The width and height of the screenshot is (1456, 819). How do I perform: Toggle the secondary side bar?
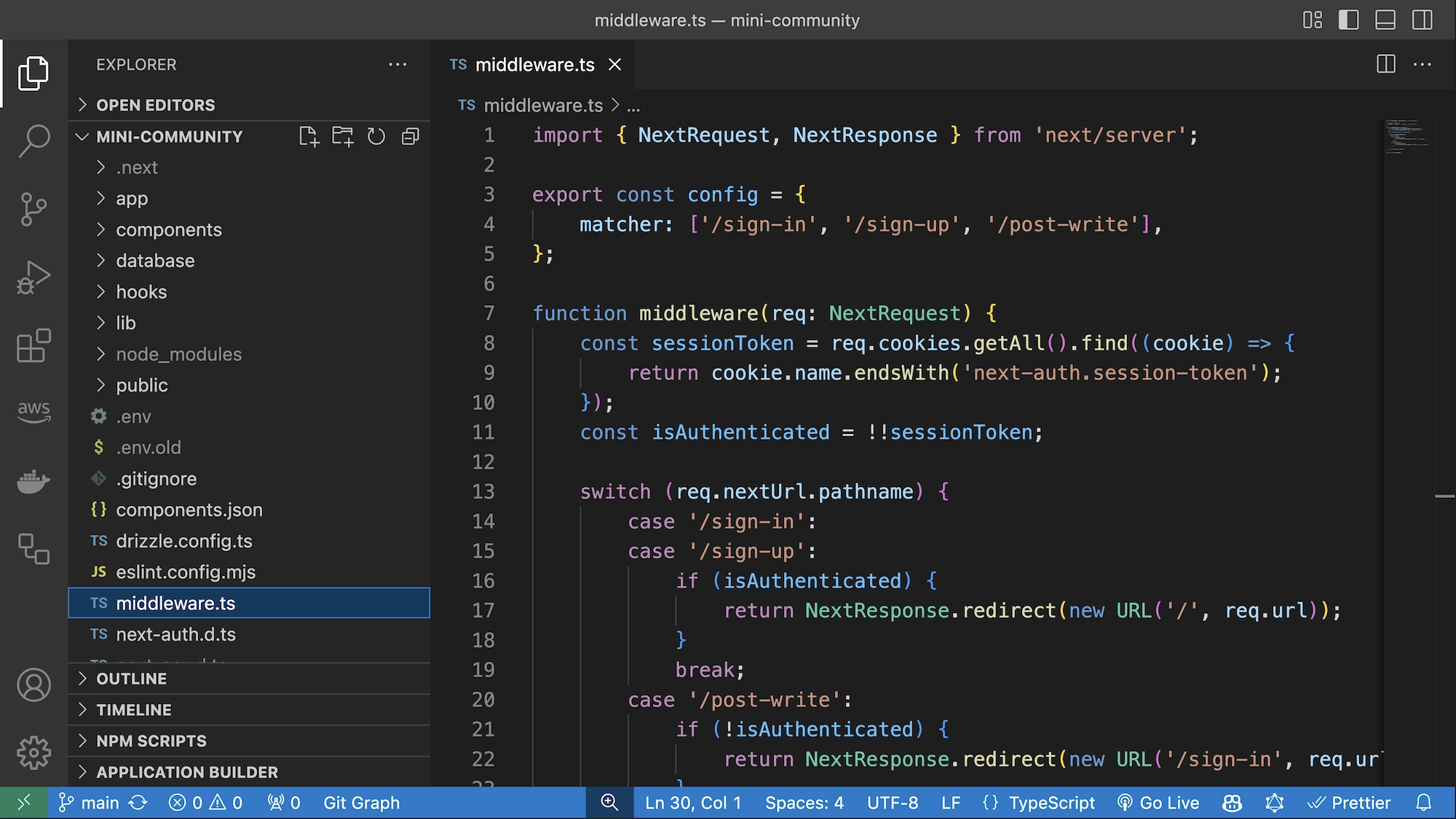tap(1422, 20)
